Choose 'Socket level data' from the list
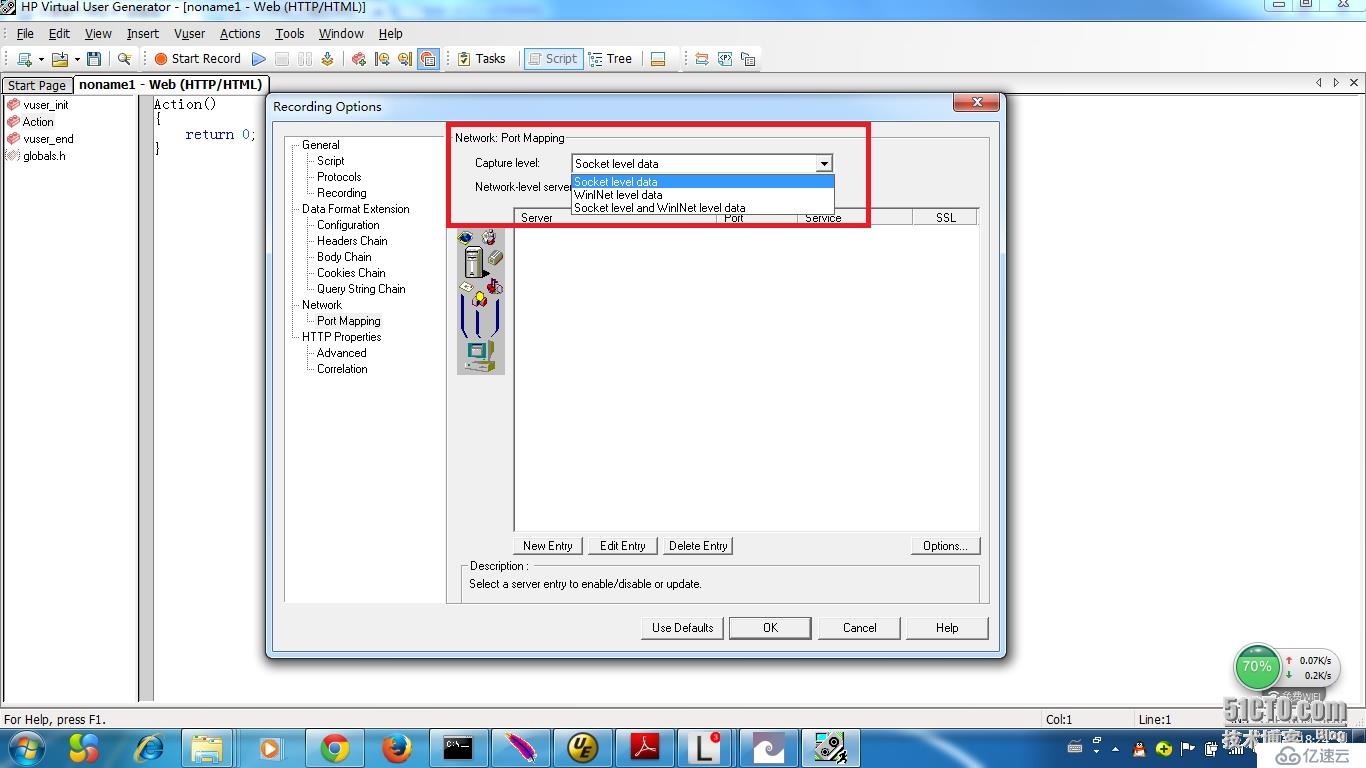Viewport: 1366px width, 768px height. [x=702, y=182]
